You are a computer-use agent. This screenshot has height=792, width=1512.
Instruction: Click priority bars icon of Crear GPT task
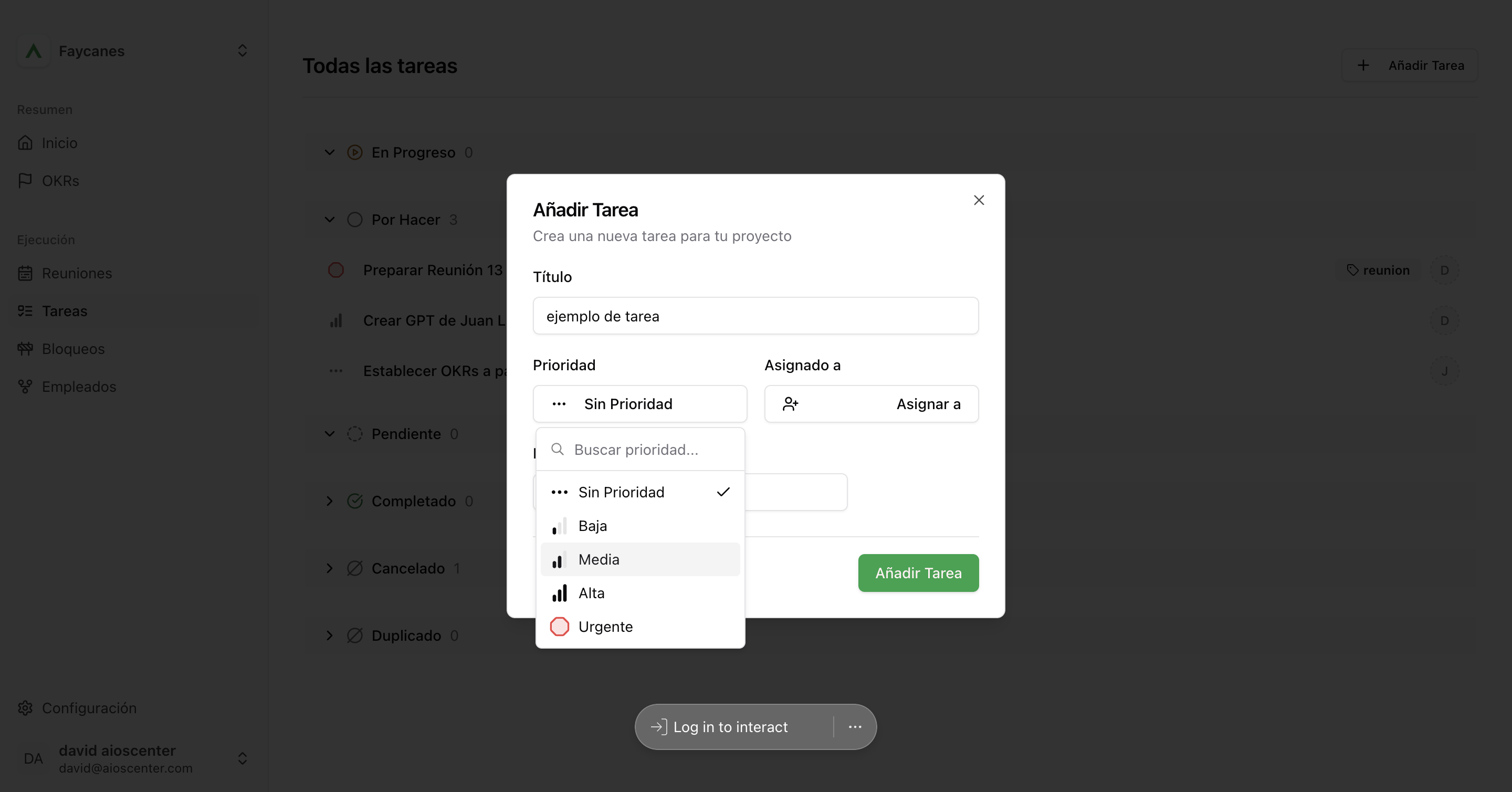[336, 320]
